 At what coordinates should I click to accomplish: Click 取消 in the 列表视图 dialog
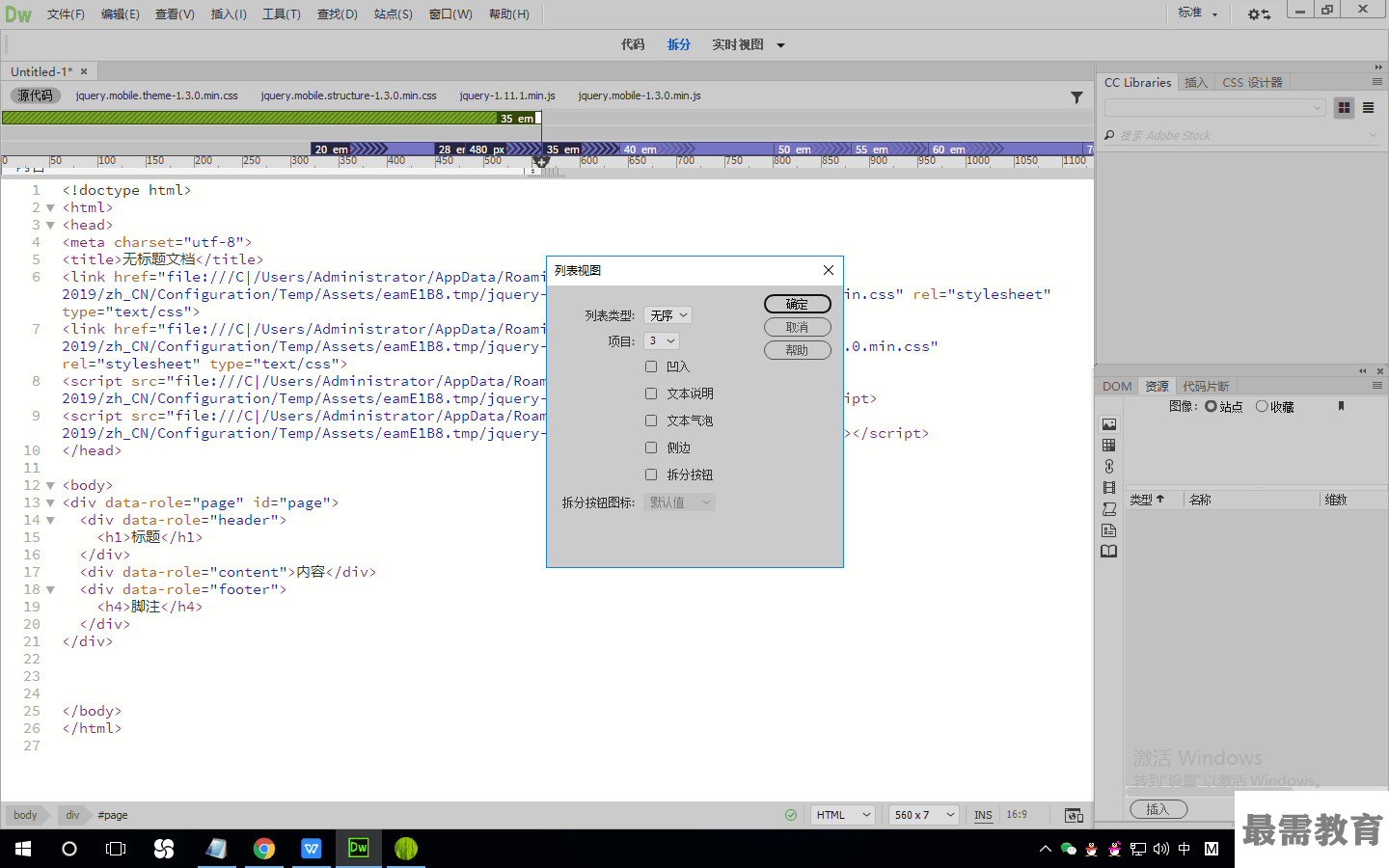click(x=797, y=327)
